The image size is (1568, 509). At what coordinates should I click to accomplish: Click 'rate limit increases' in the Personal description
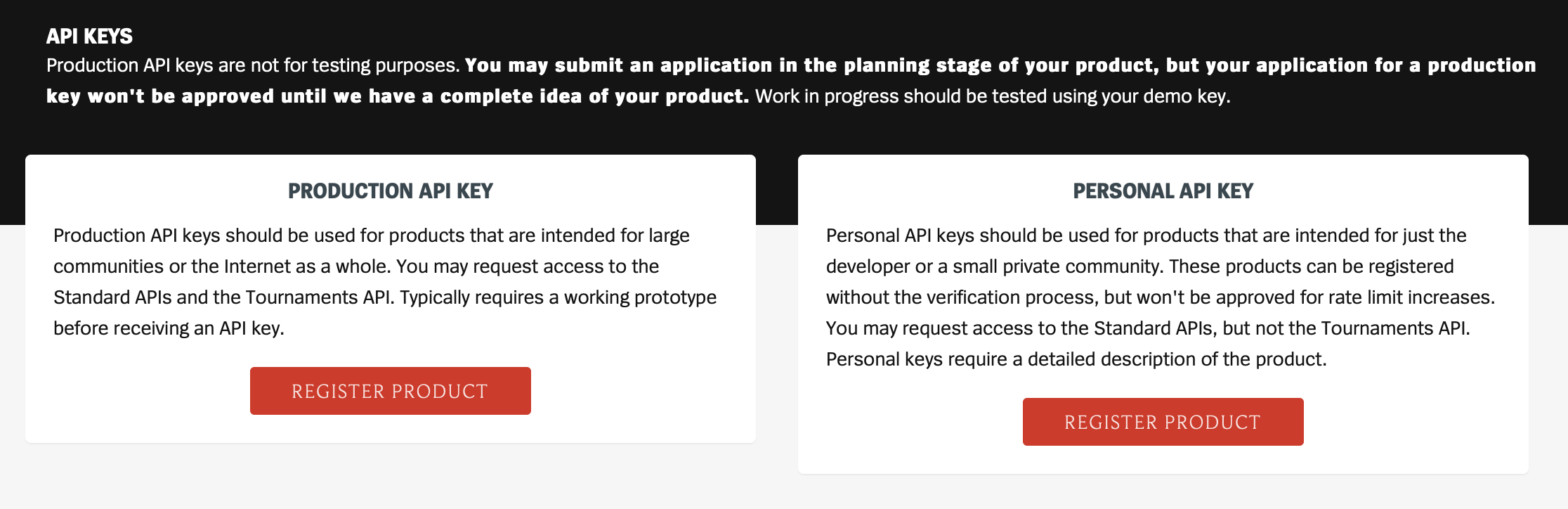tap(1411, 297)
